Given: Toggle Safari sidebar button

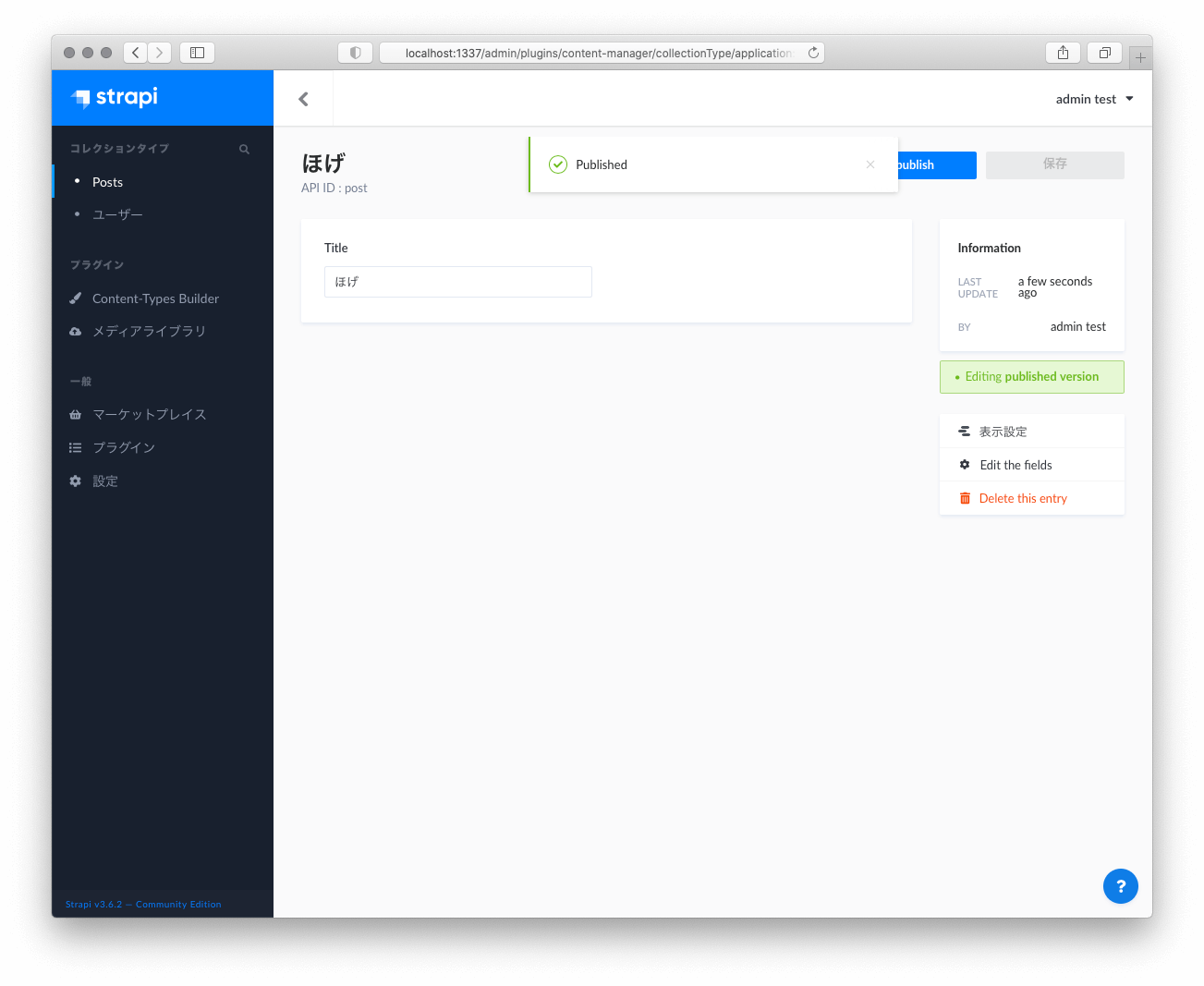Looking at the screenshot, I should pyautogui.click(x=197, y=53).
